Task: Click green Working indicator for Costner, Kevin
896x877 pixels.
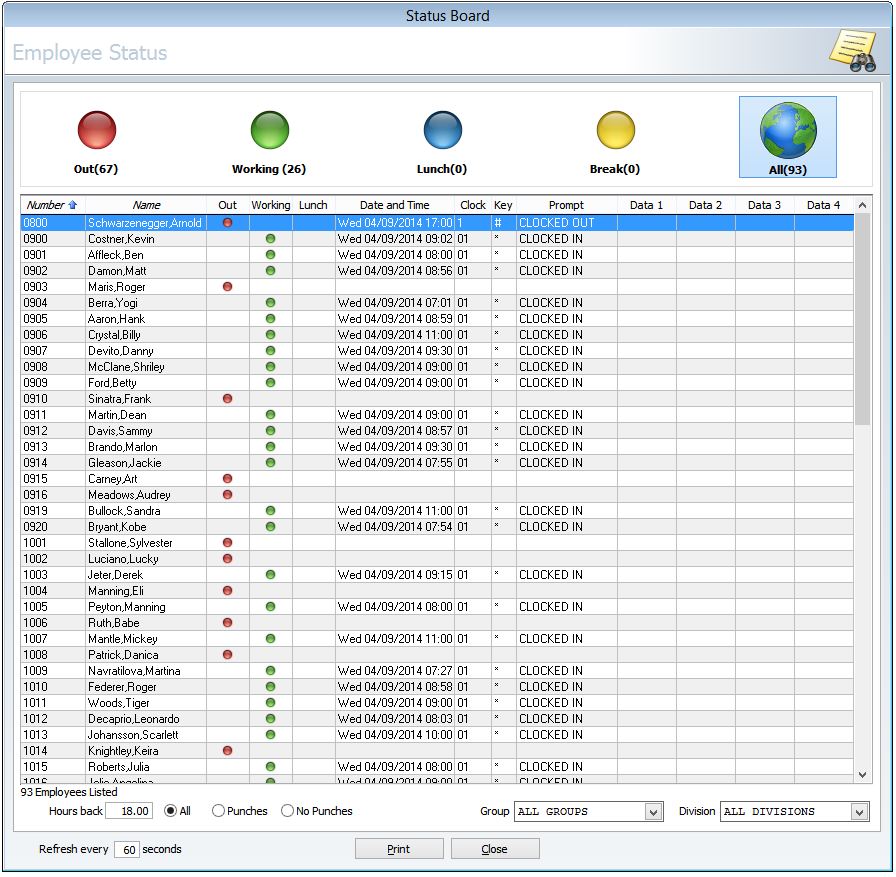Action: 270,239
